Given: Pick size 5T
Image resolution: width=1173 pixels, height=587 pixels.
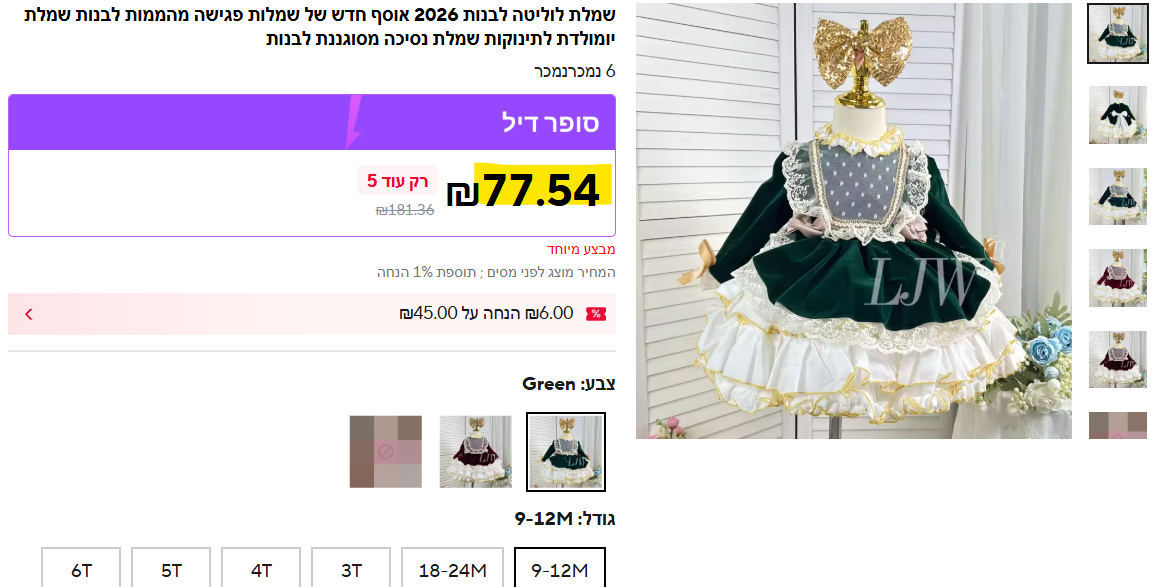Looking at the screenshot, I should click(x=171, y=570).
